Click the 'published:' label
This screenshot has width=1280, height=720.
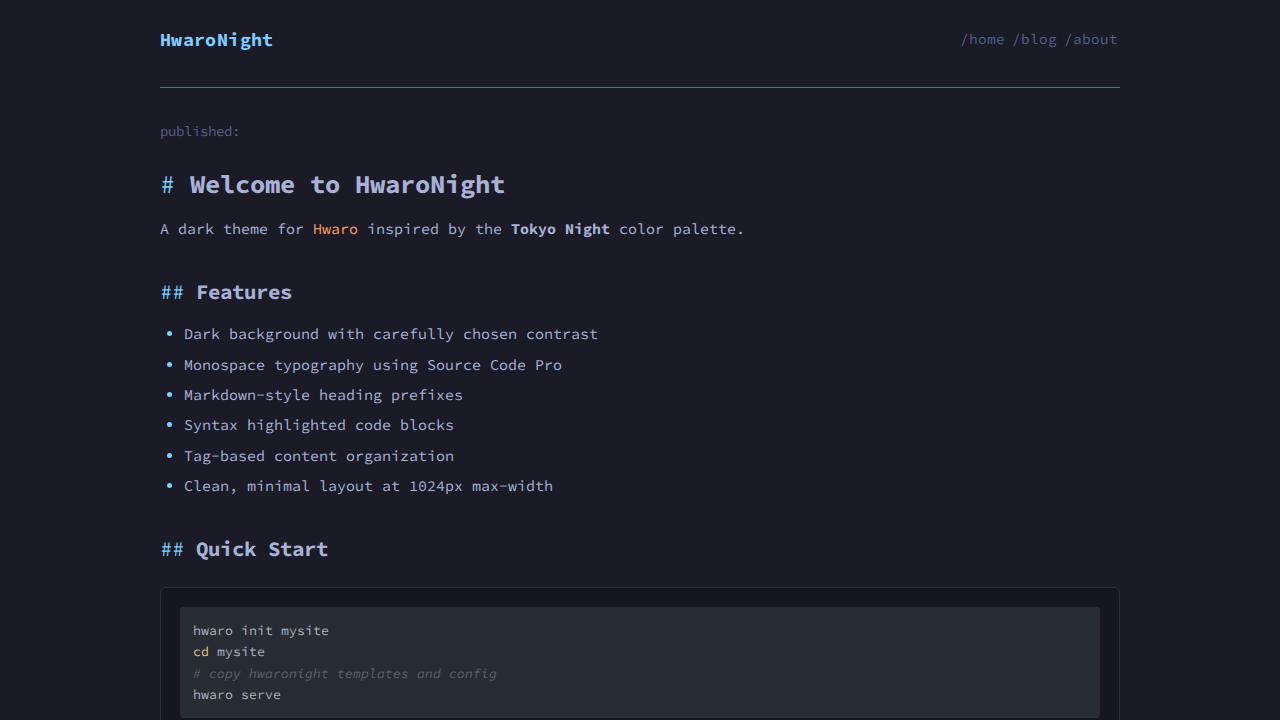point(200,132)
